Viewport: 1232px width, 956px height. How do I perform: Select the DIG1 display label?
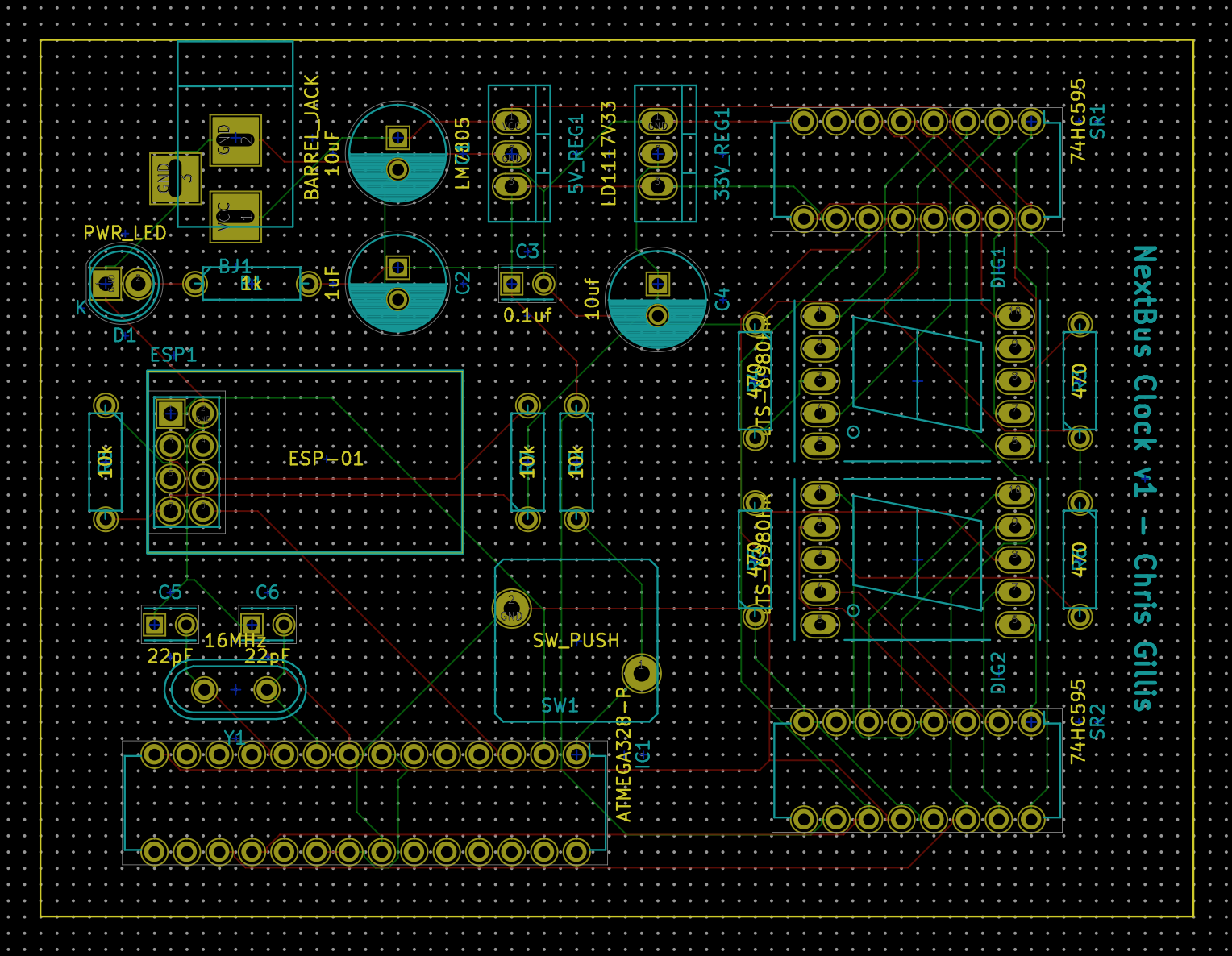[998, 268]
